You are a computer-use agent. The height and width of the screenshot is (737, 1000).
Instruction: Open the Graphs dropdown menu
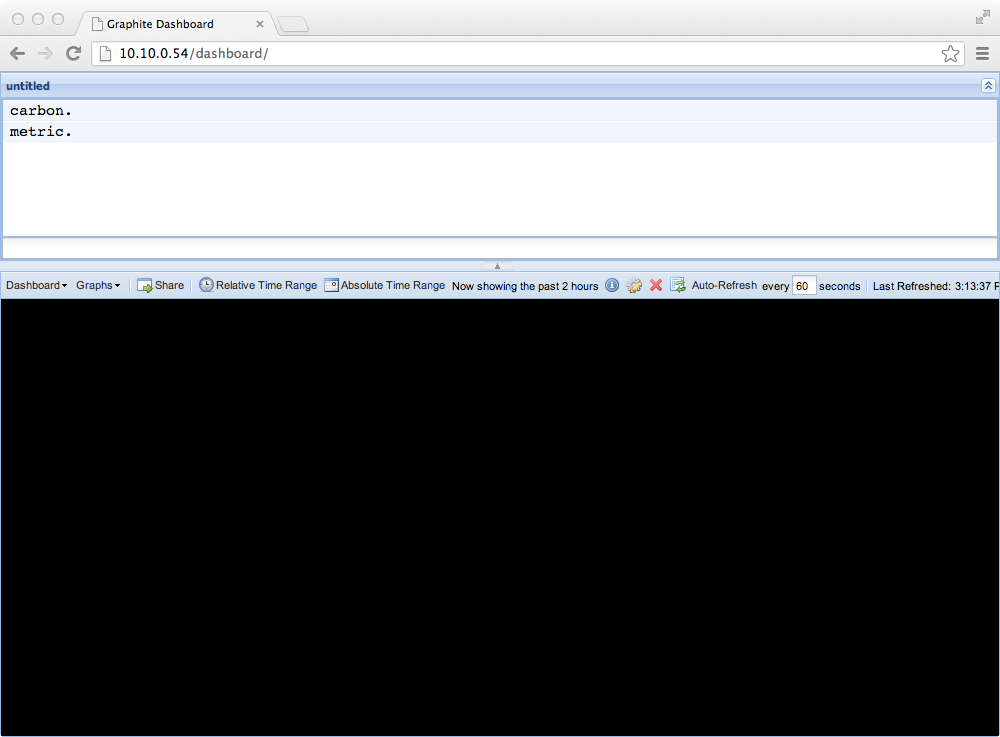click(x=98, y=286)
